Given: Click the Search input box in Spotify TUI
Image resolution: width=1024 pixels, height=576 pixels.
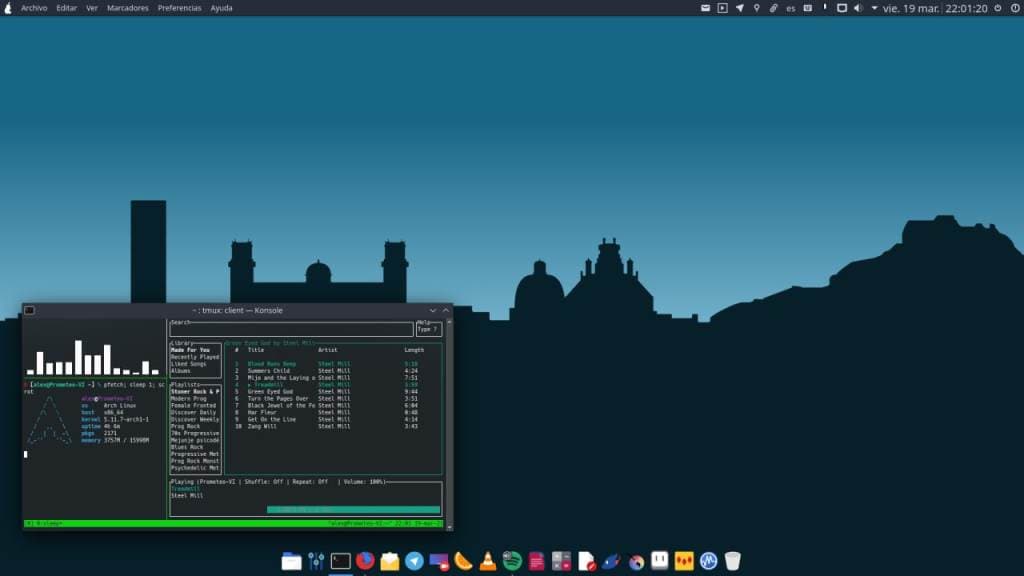Looking at the screenshot, I should [x=291, y=329].
